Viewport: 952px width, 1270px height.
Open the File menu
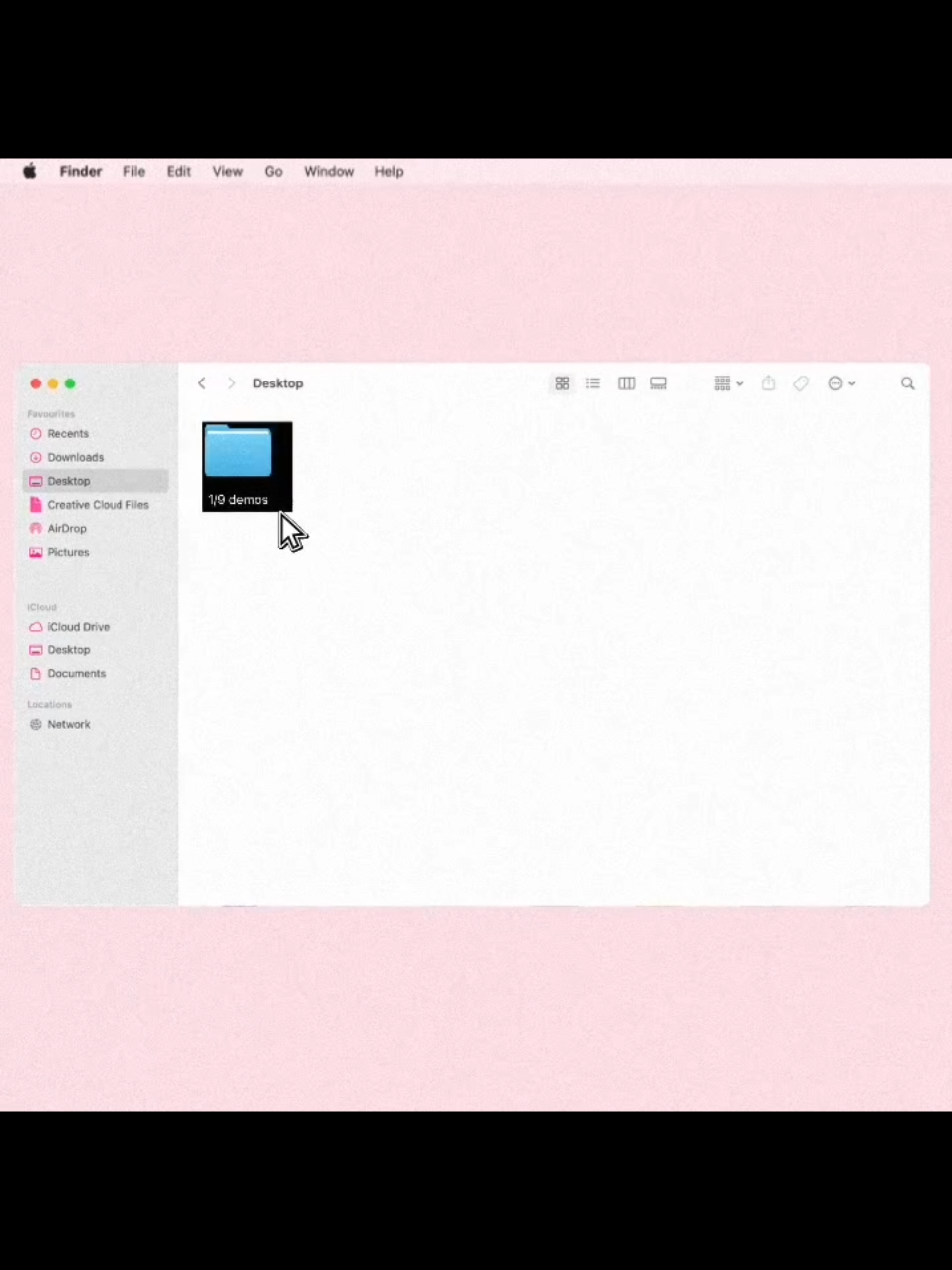pos(134,171)
